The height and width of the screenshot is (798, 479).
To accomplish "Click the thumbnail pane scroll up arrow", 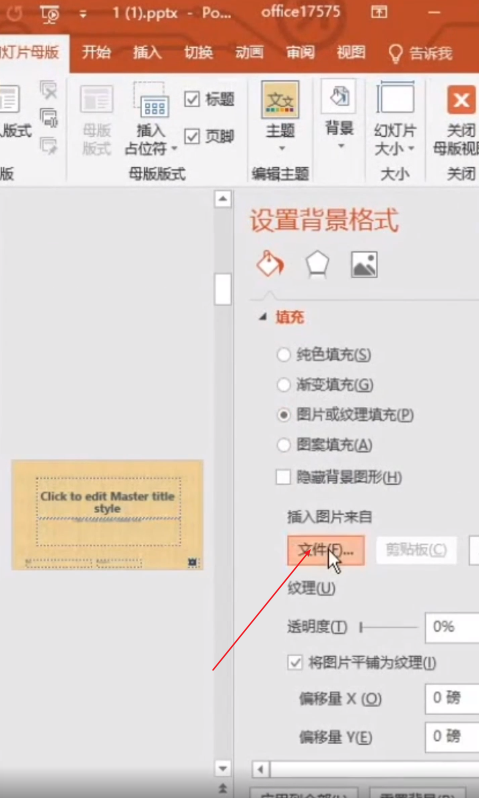I will coord(222,199).
